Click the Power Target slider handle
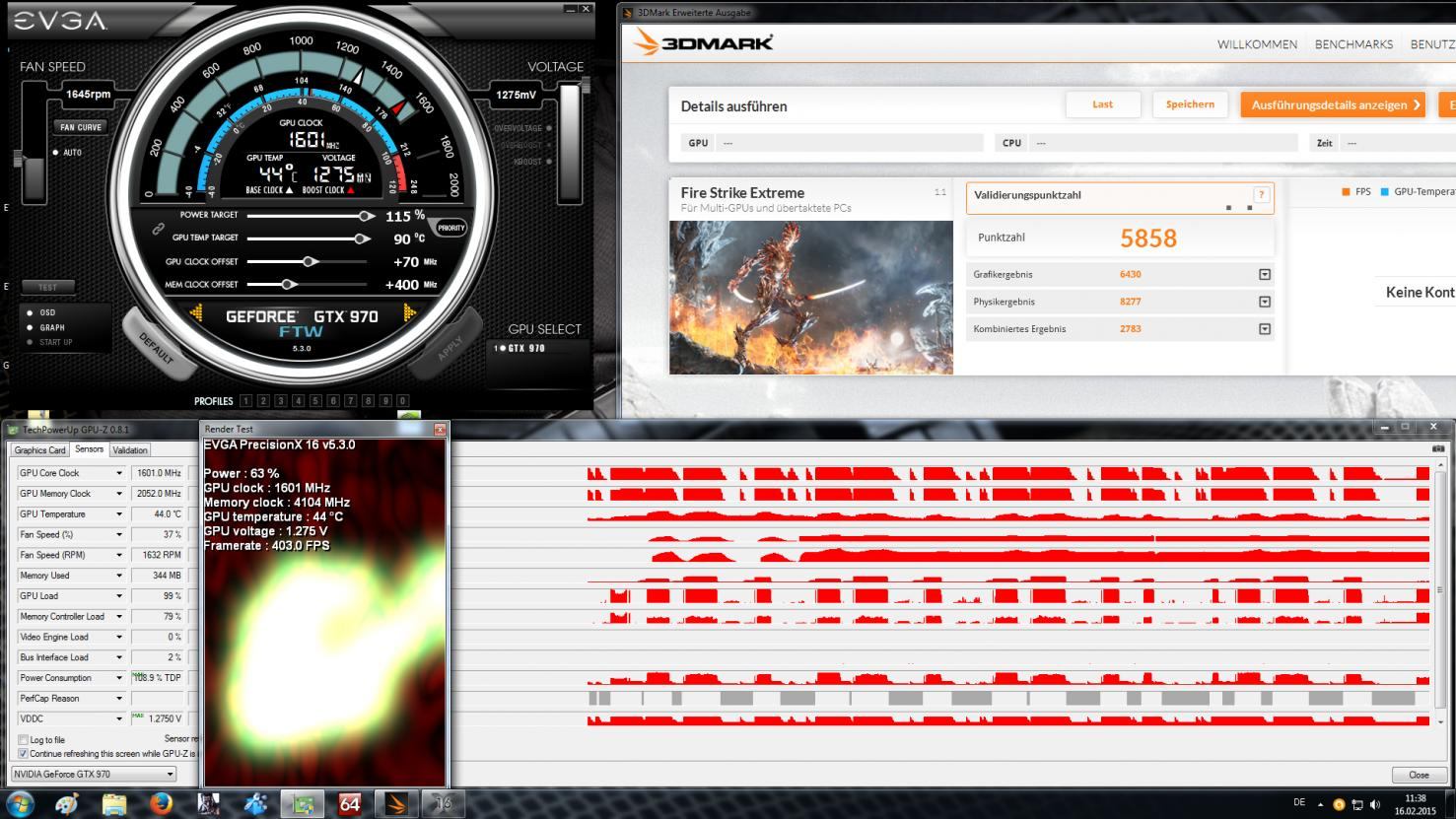 366,216
